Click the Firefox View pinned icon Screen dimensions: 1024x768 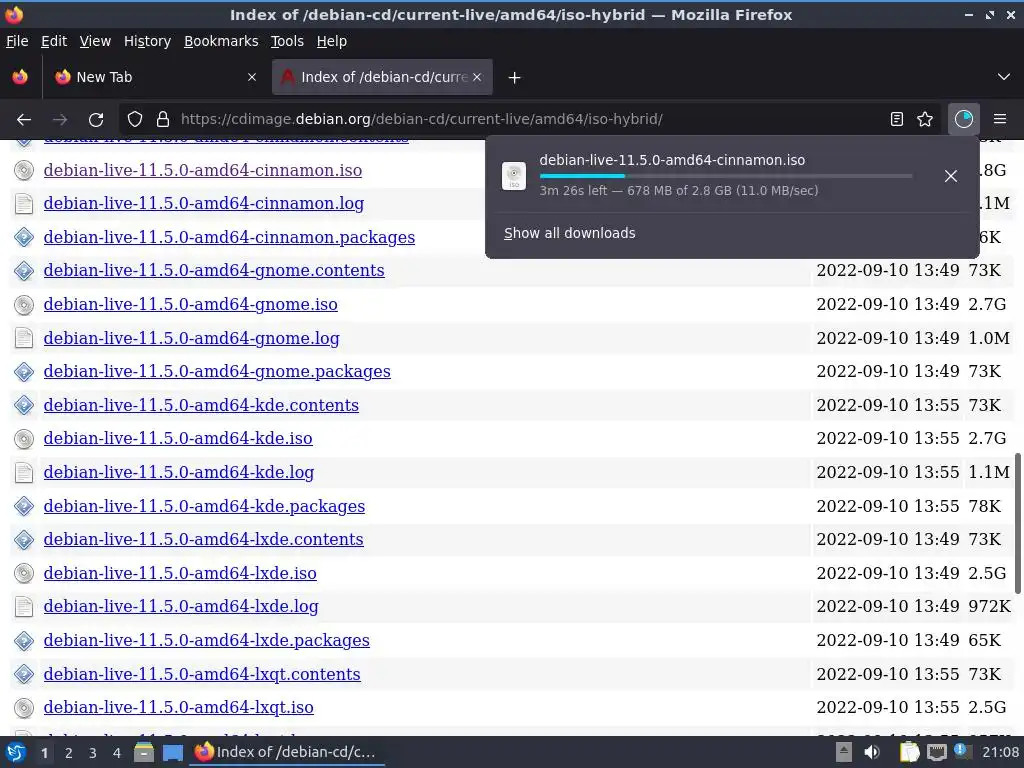click(x=20, y=77)
